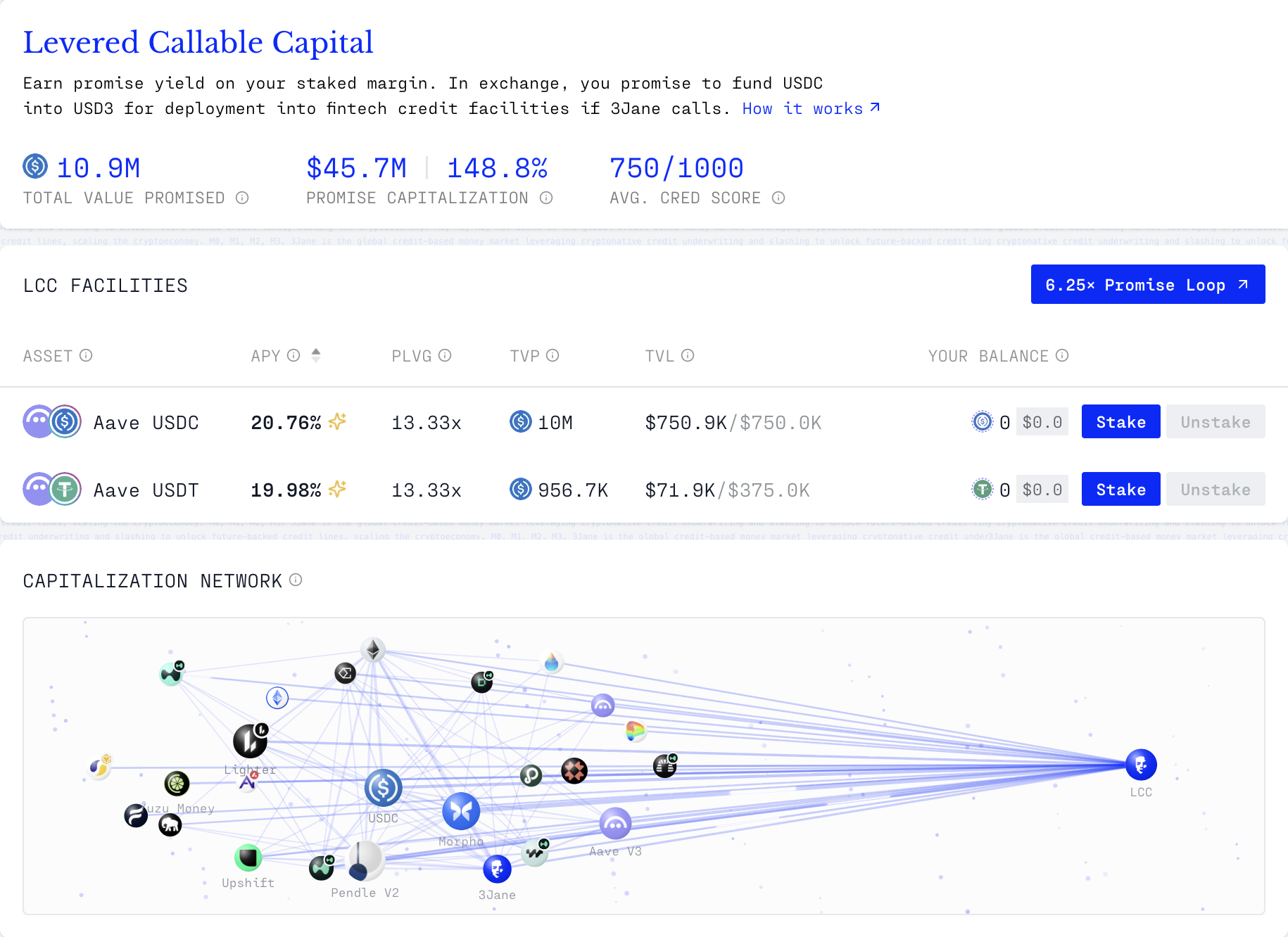Click Unstake for Aave USDC
The width and height of the screenshot is (1288, 937).
coord(1216,421)
